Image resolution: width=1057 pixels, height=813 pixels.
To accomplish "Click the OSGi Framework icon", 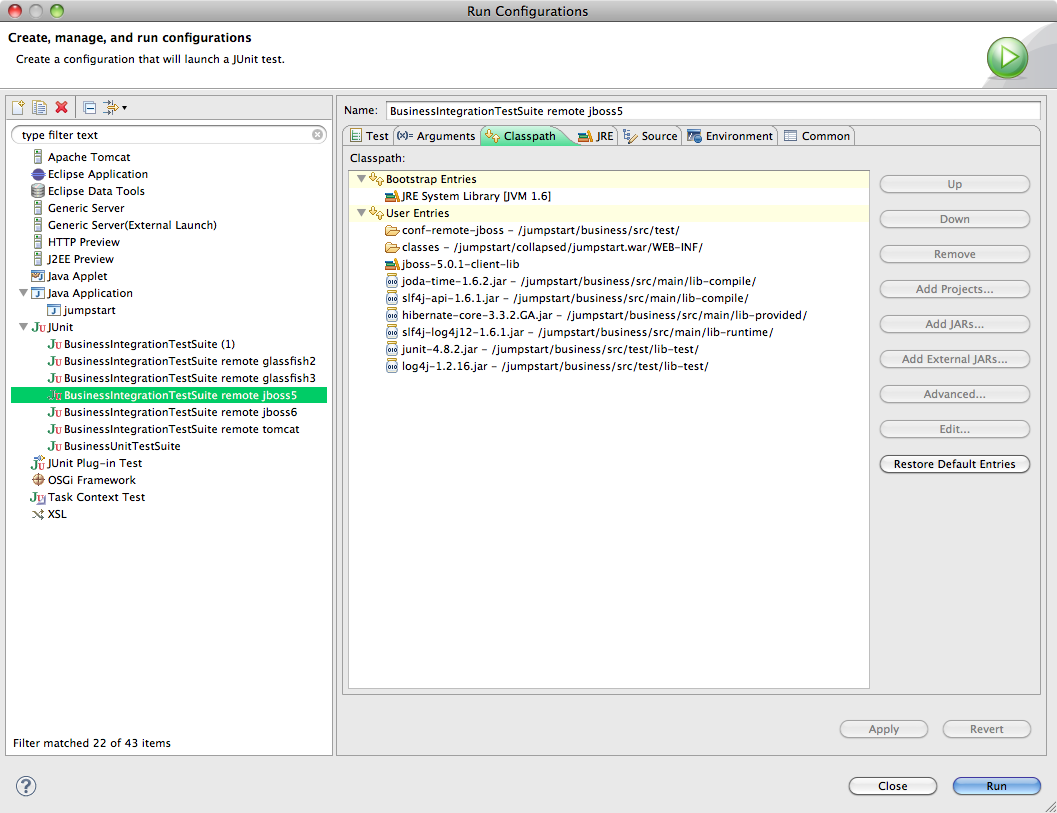I will pos(38,480).
